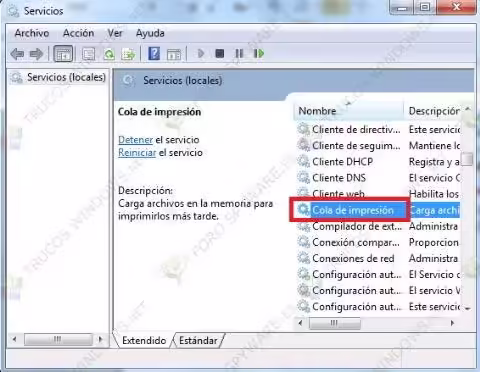The height and width of the screenshot is (372, 480).
Task: Click the Stop service square icon
Action: coord(220,53)
